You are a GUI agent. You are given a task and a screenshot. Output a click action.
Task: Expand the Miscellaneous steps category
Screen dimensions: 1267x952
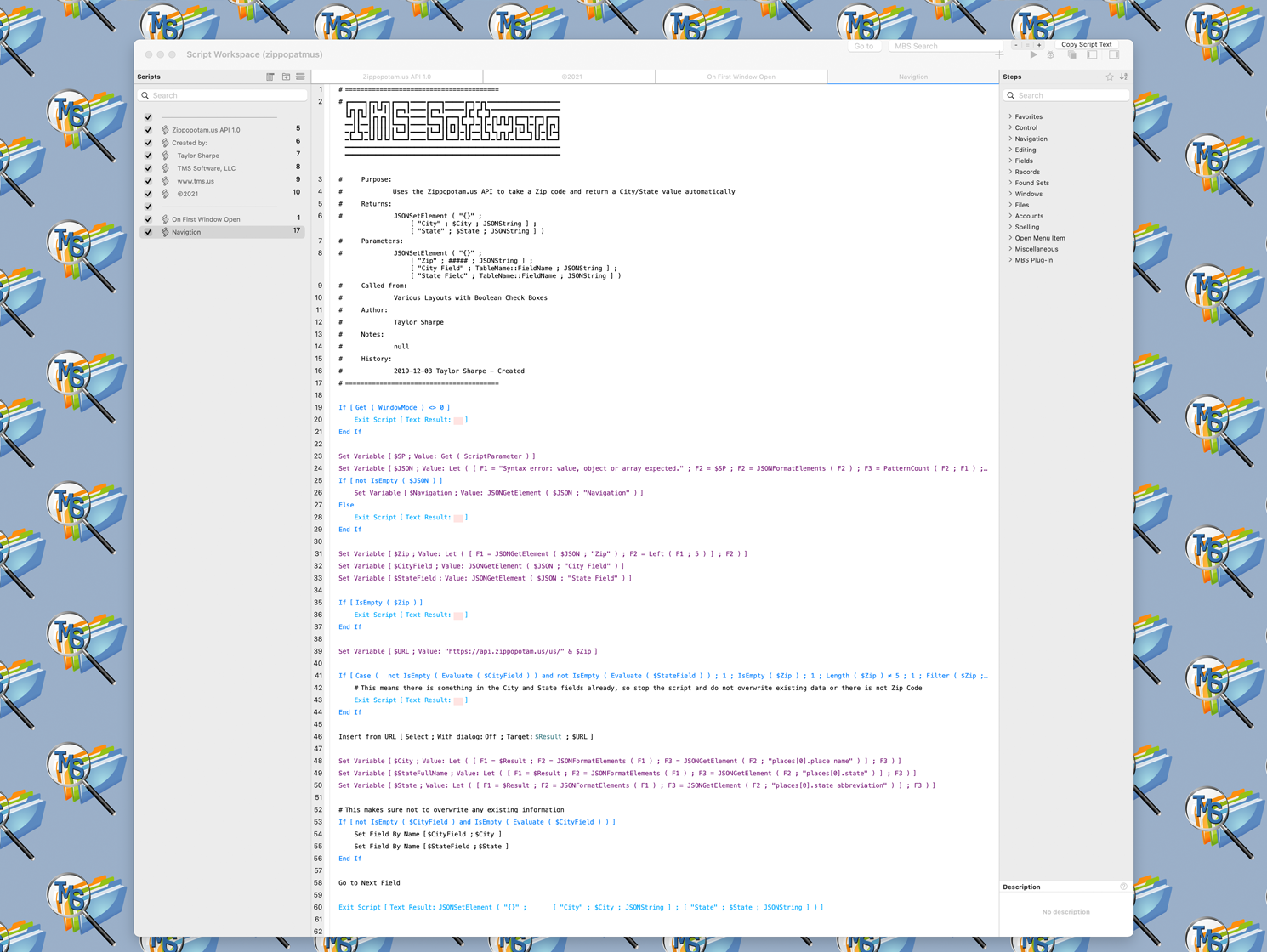(x=1010, y=249)
